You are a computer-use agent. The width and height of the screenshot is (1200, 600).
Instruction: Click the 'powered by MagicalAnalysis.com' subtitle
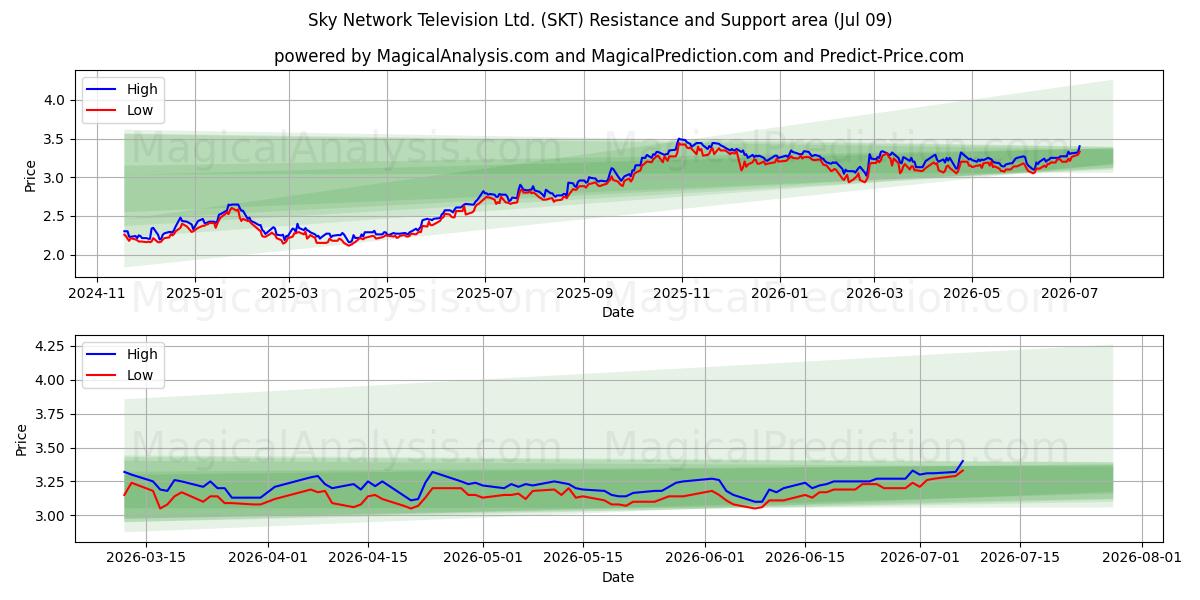coord(619,56)
